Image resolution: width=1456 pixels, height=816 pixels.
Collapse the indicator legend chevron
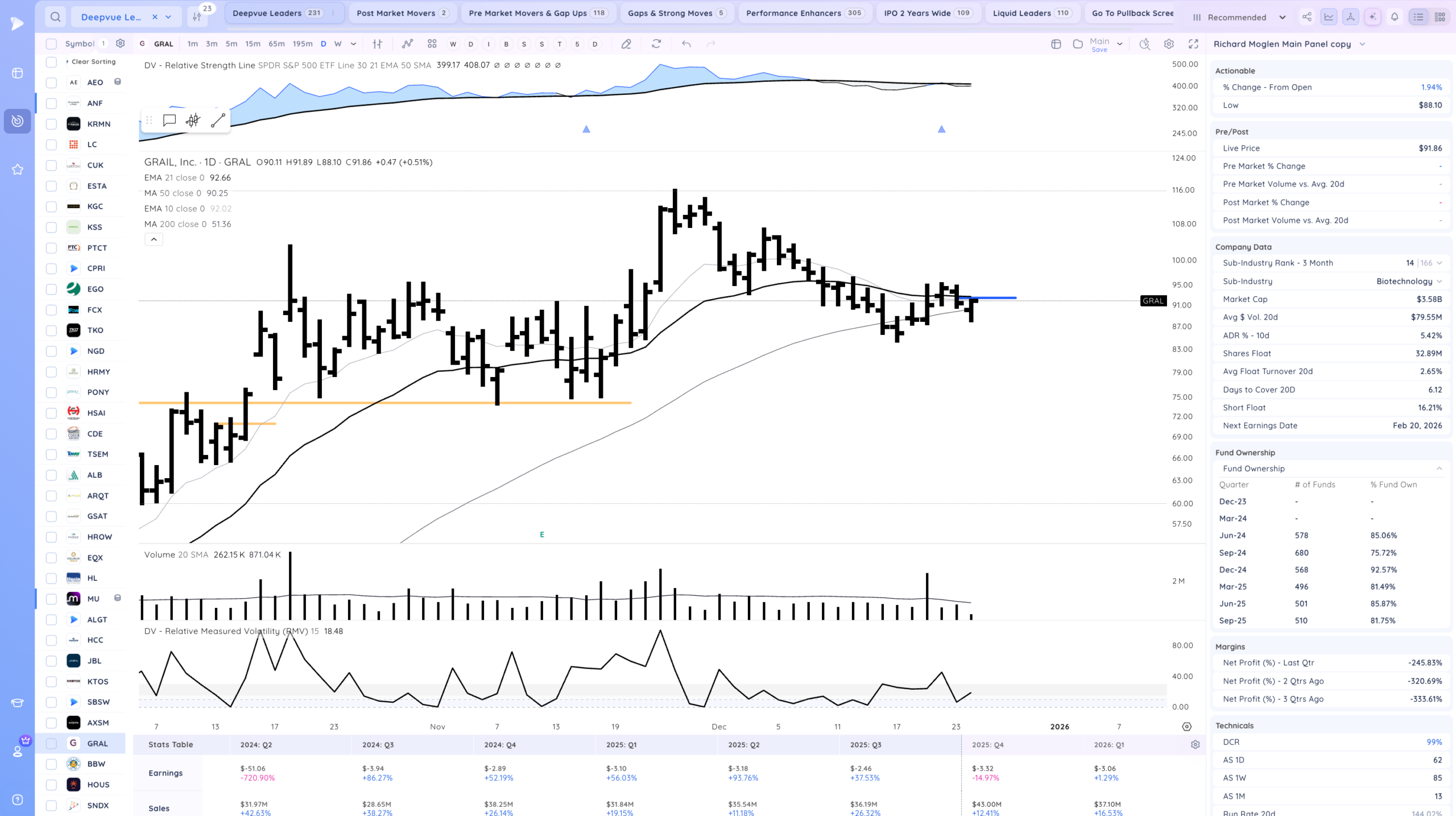point(154,239)
